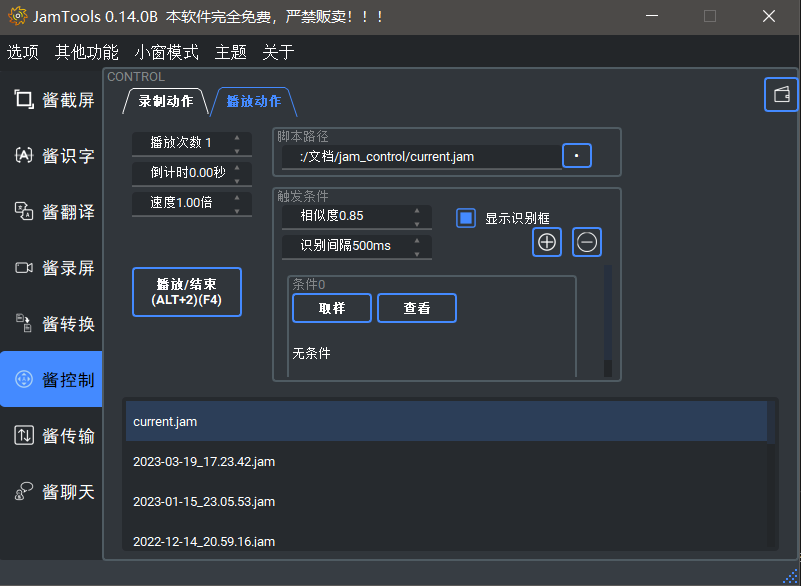Select current.jam in the script list
Viewport: 801px width, 586px height.
(446, 421)
